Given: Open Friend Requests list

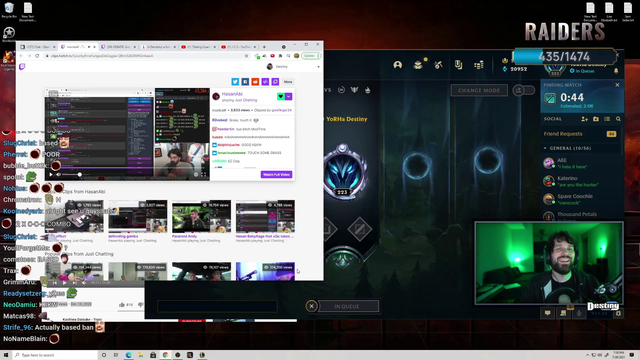Looking at the screenshot, I should (x=580, y=134).
